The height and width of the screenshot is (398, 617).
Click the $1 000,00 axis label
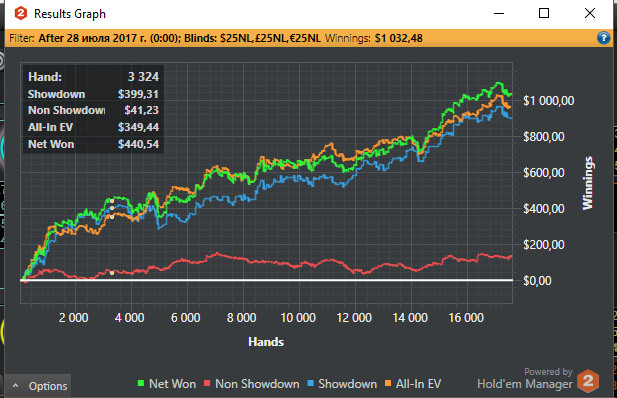coord(549,101)
